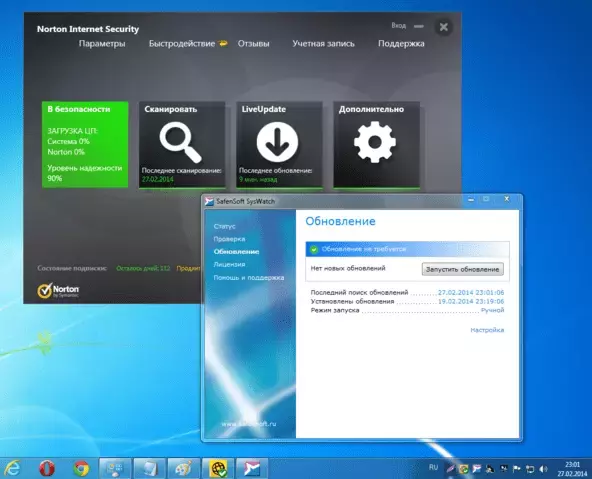This screenshot has height=479, width=592.
Task: Click the Продлить renewal link in Norton
Action: 188,268
